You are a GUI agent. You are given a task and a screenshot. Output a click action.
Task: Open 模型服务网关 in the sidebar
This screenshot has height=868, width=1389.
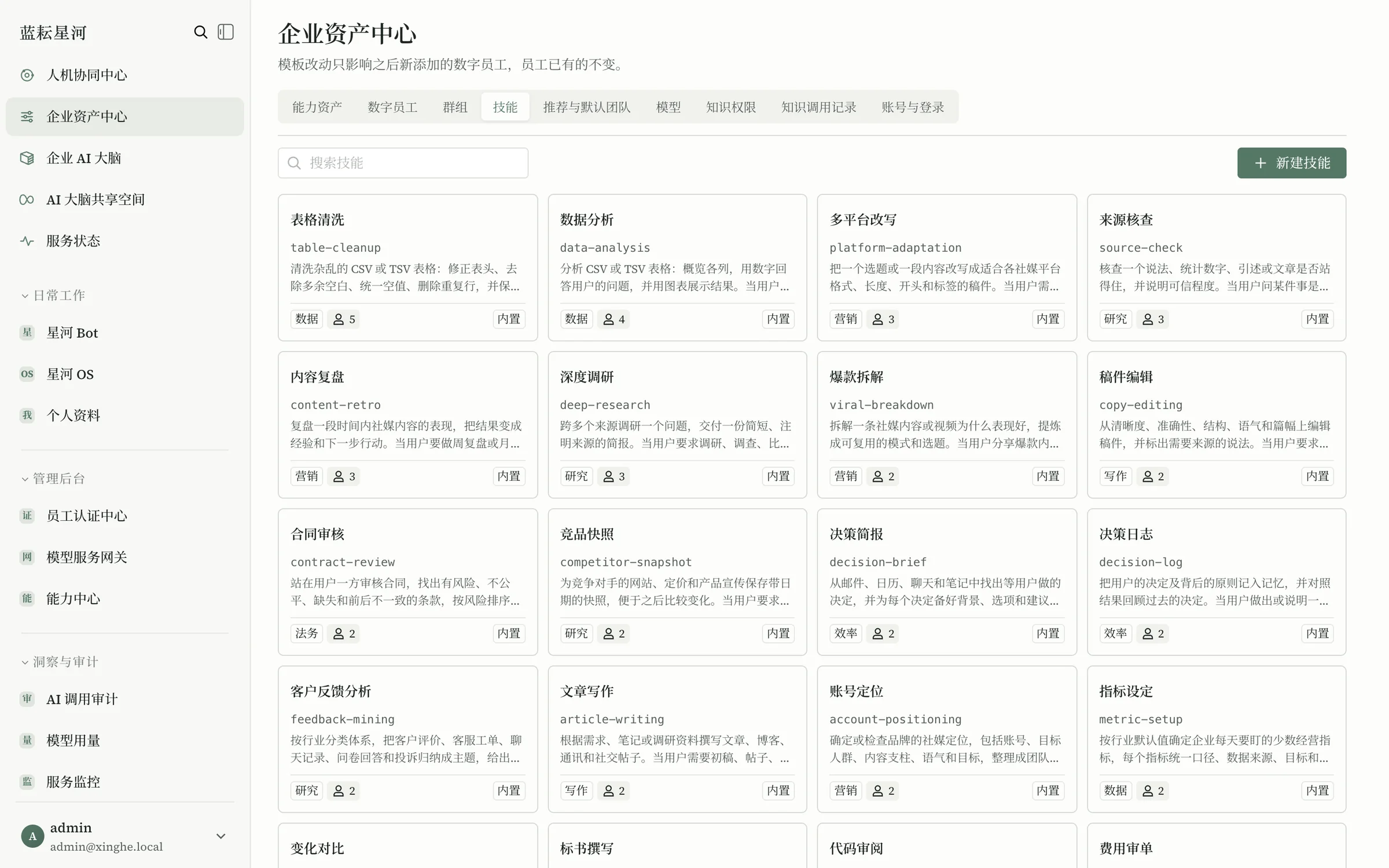coord(124,557)
